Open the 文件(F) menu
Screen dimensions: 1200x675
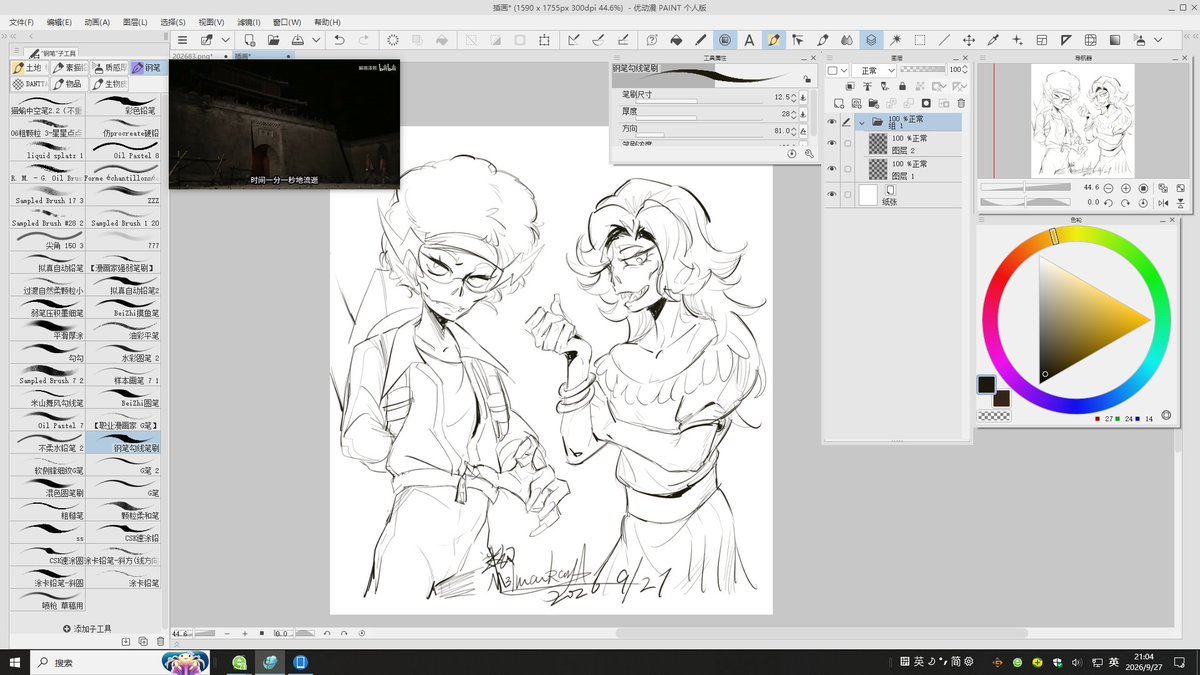21,22
